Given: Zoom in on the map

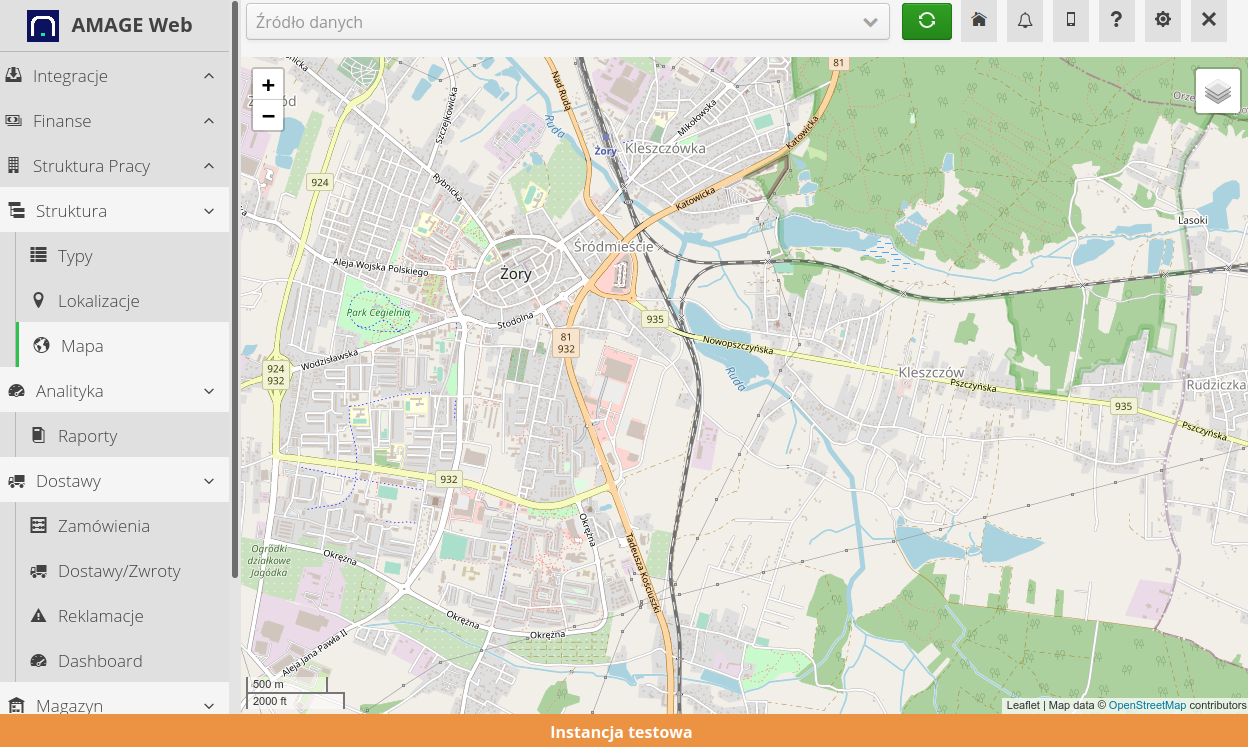Looking at the screenshot, I should click(268, 86).
